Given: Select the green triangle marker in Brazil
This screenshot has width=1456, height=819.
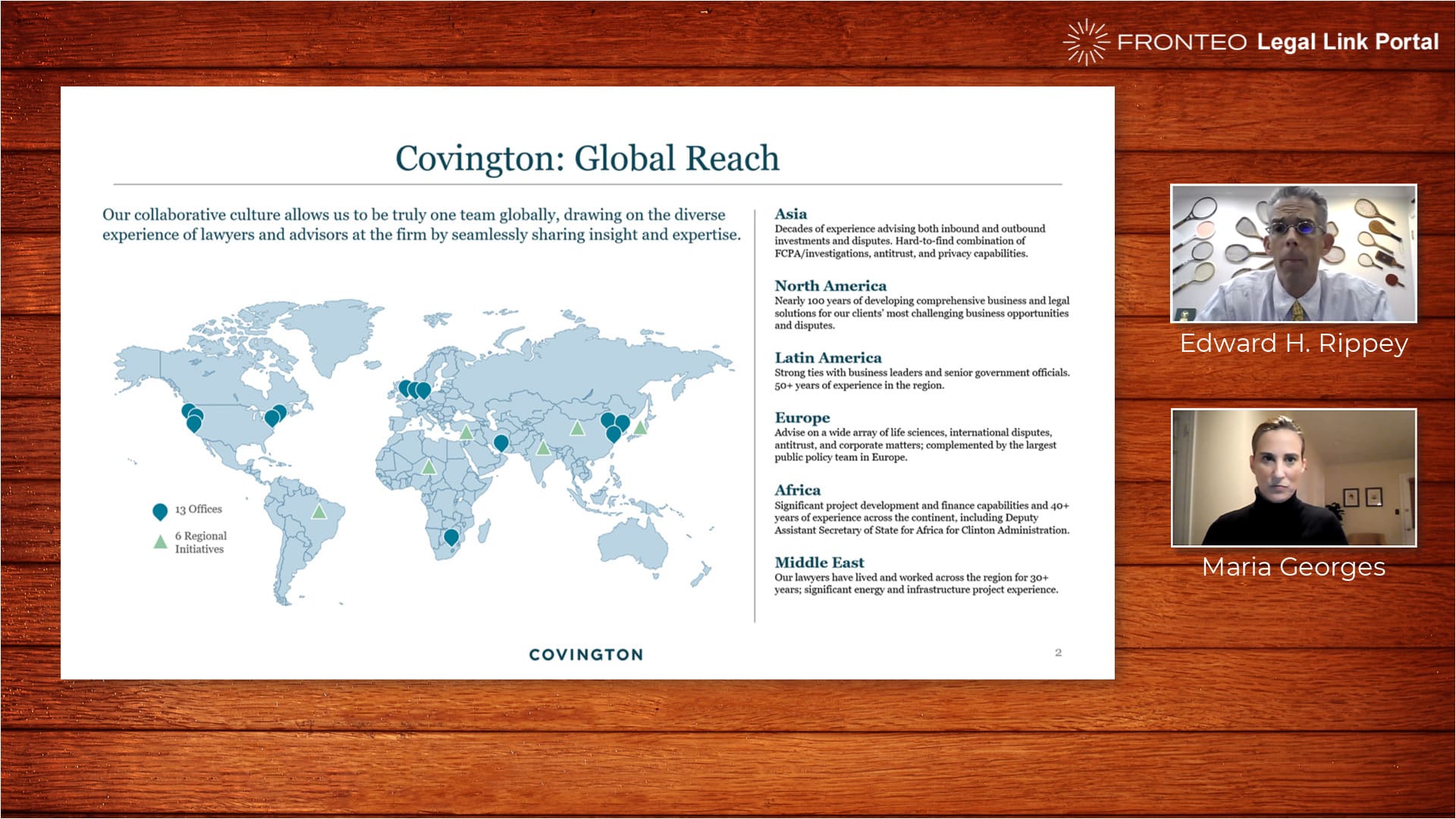Looking at the screenshot, I should [x=319, y=511].
